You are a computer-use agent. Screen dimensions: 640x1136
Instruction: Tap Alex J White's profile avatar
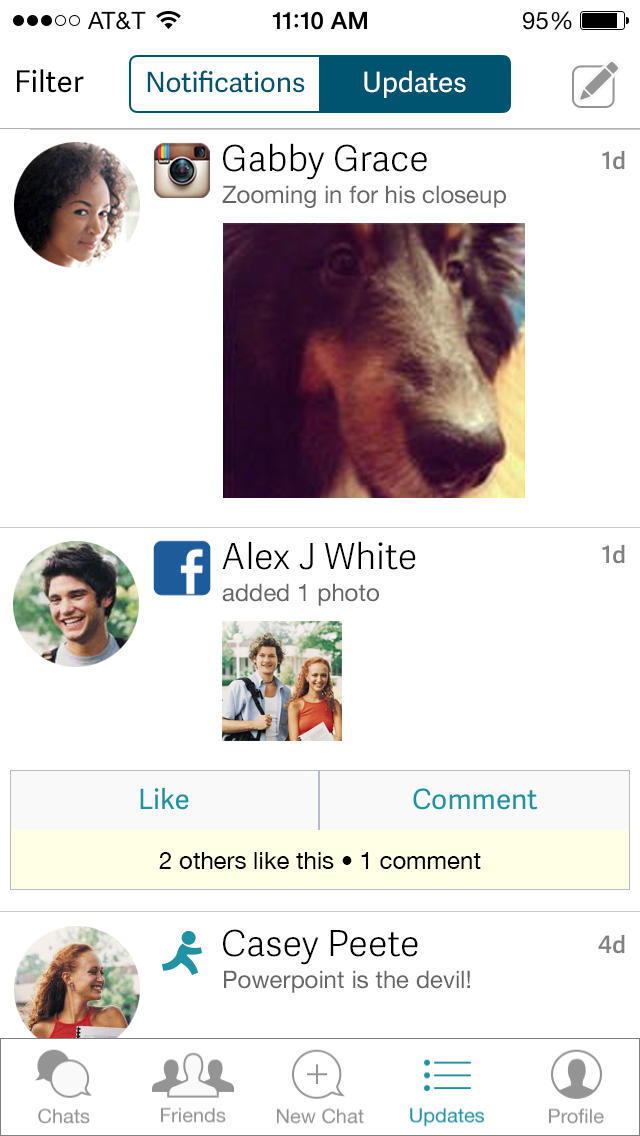(76, 604)
